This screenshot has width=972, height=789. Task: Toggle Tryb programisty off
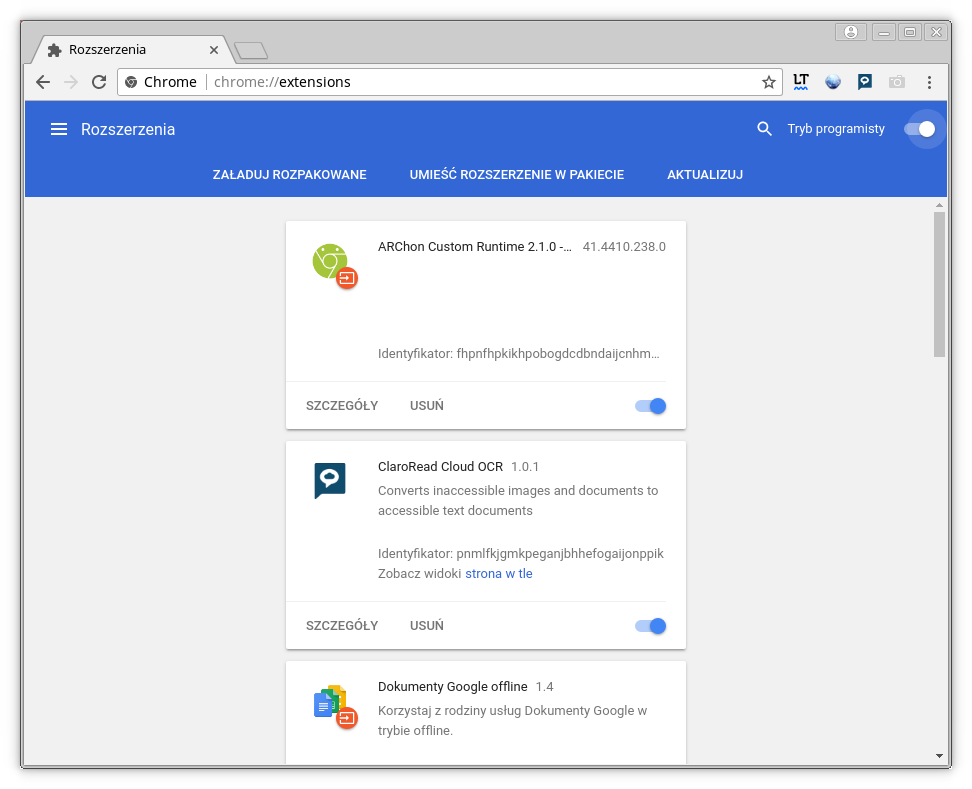pyautogui.click(x=921, y=129)
